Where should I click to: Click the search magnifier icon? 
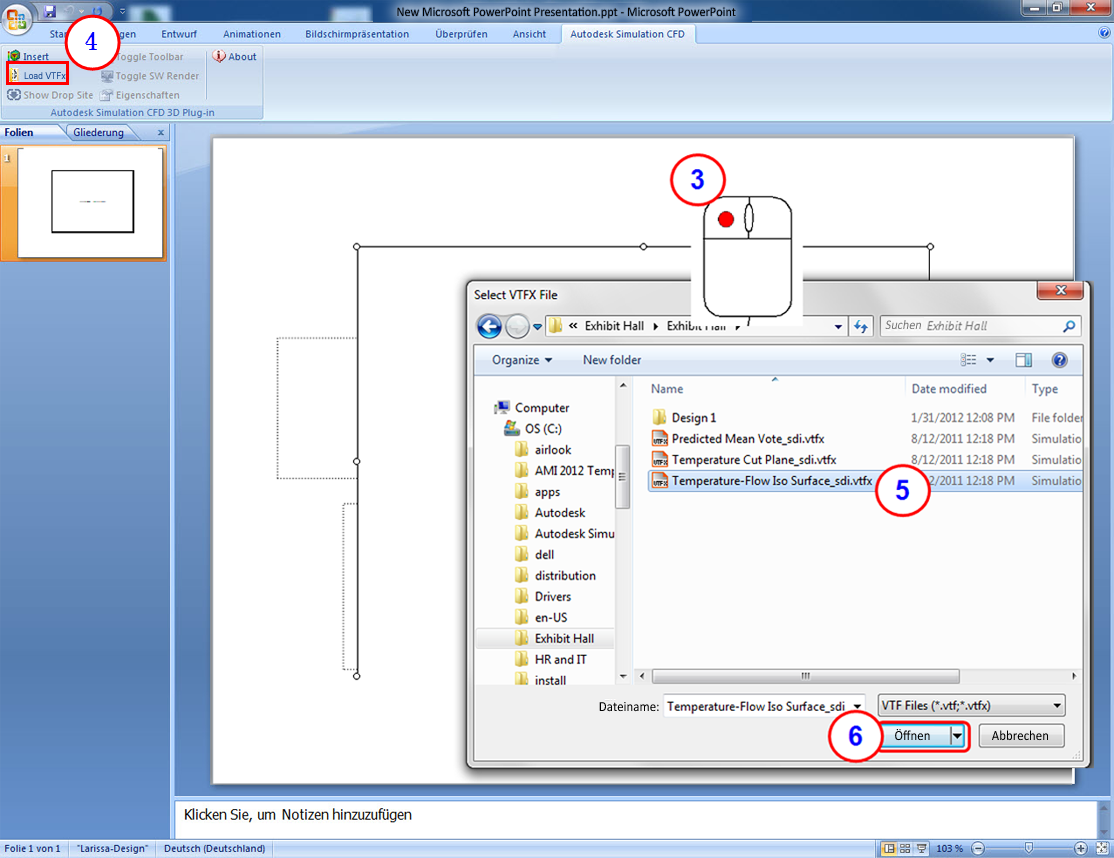pyautogui.click(x=1069, y=326)
